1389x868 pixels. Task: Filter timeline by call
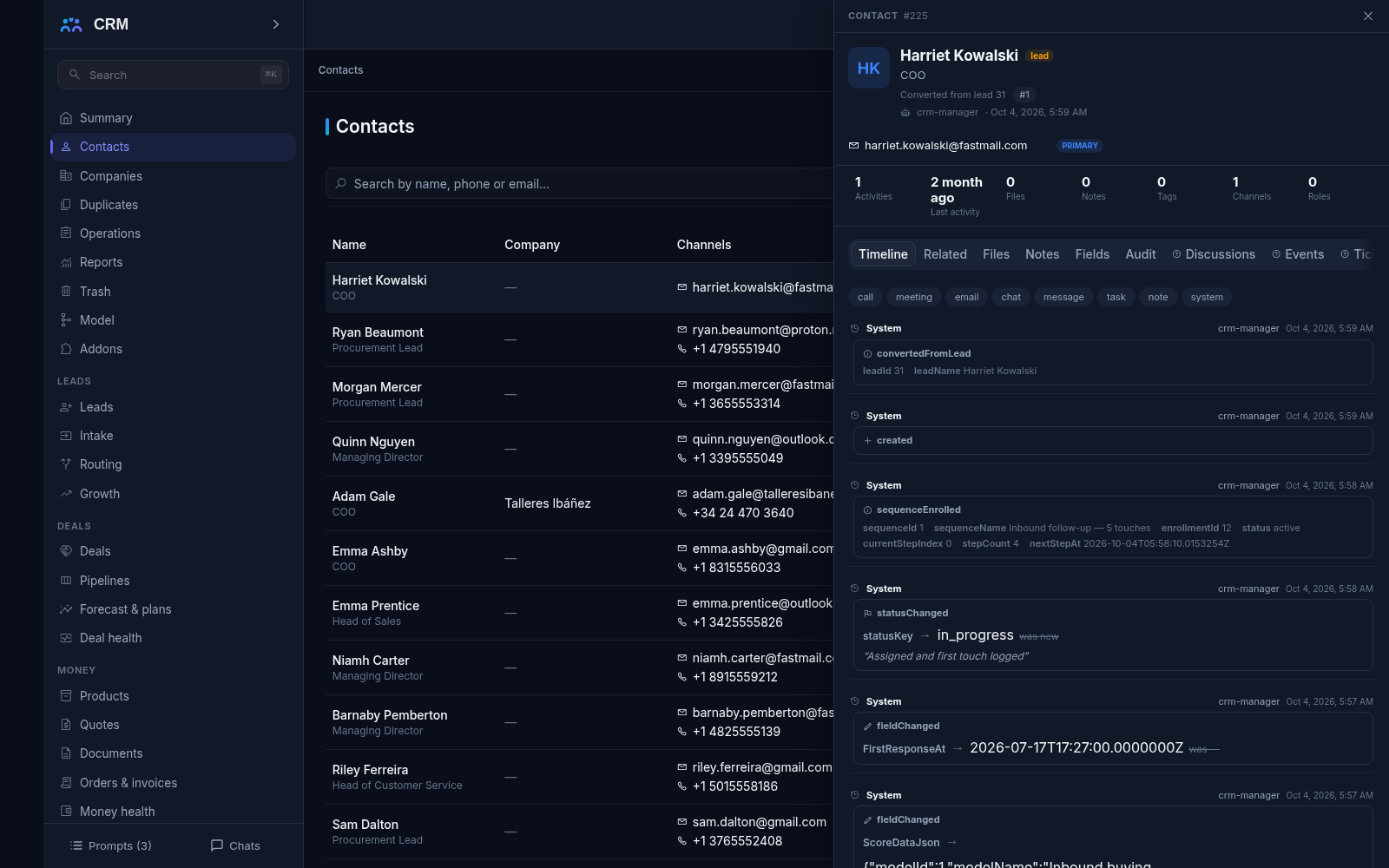(866, 297)
